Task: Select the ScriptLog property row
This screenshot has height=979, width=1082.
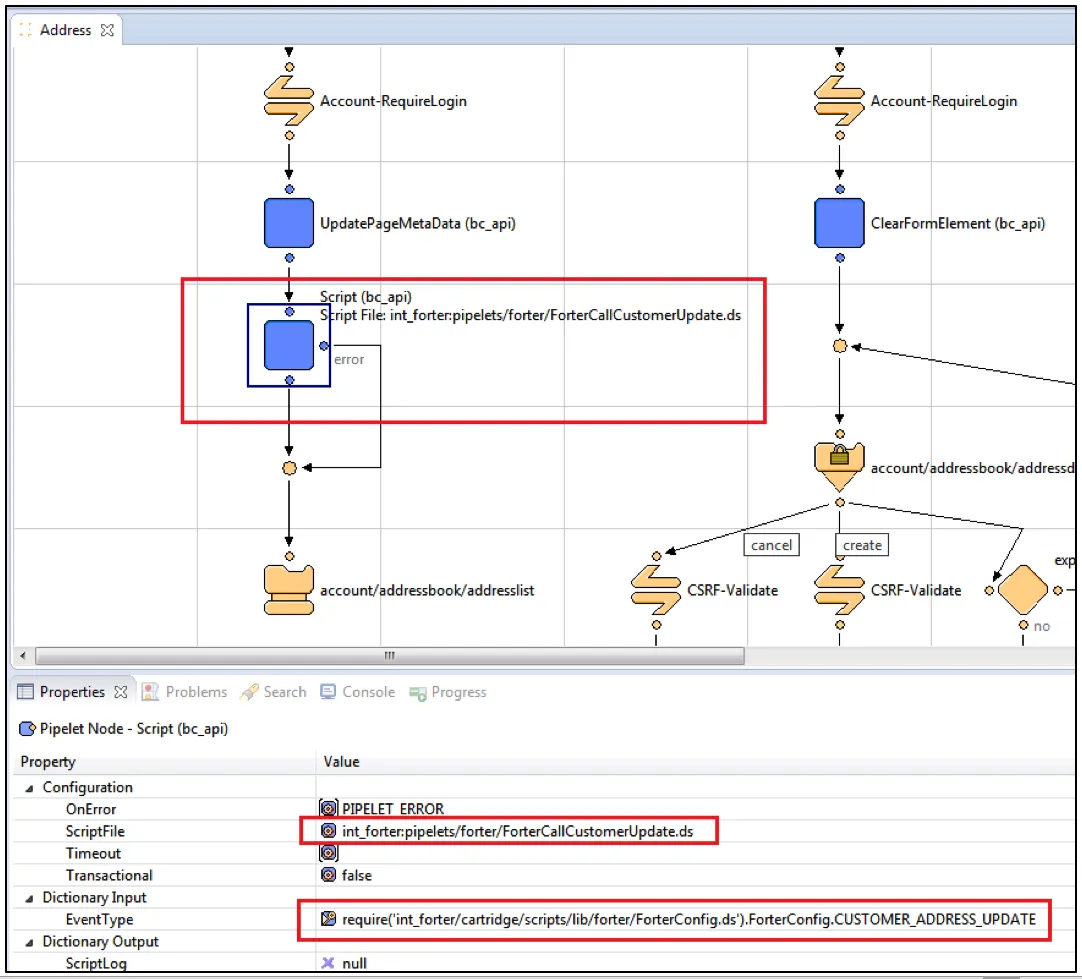Action: point(544,963)
